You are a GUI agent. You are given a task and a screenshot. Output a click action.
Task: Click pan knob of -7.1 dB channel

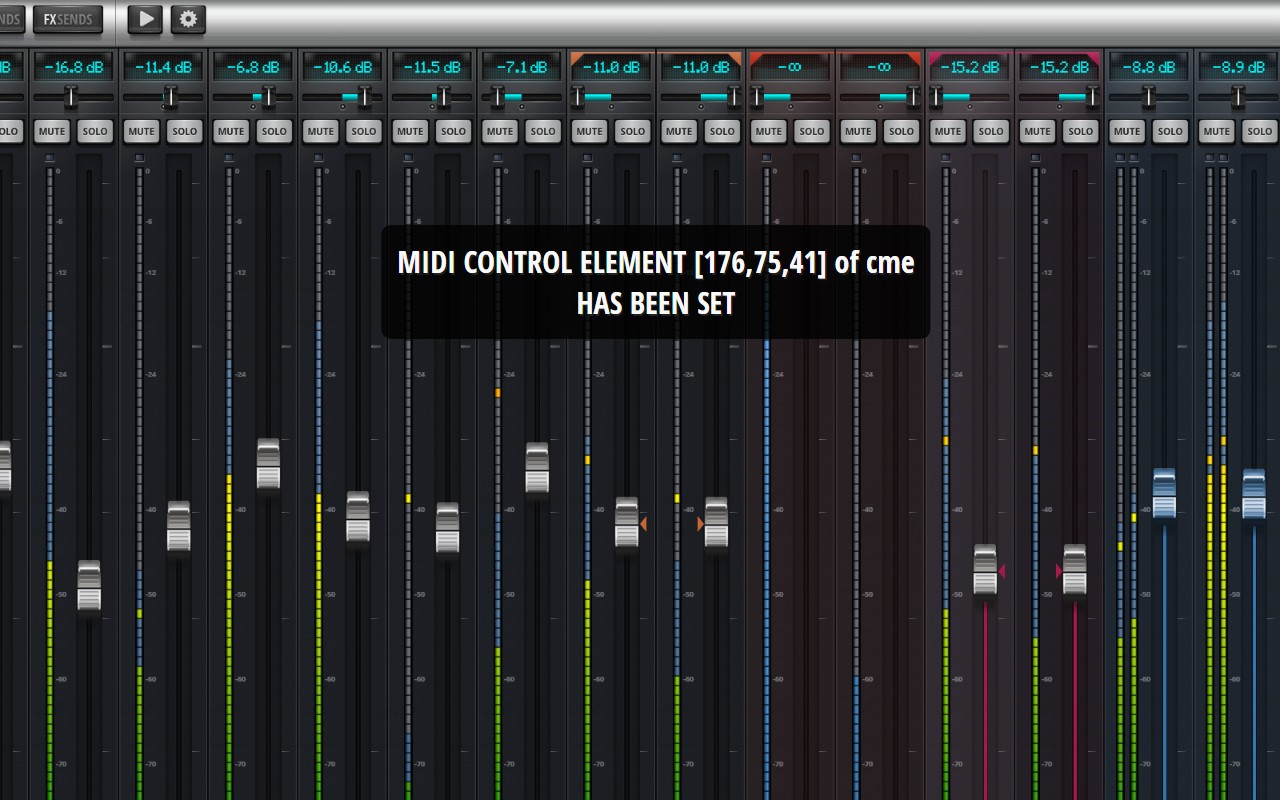498,97
